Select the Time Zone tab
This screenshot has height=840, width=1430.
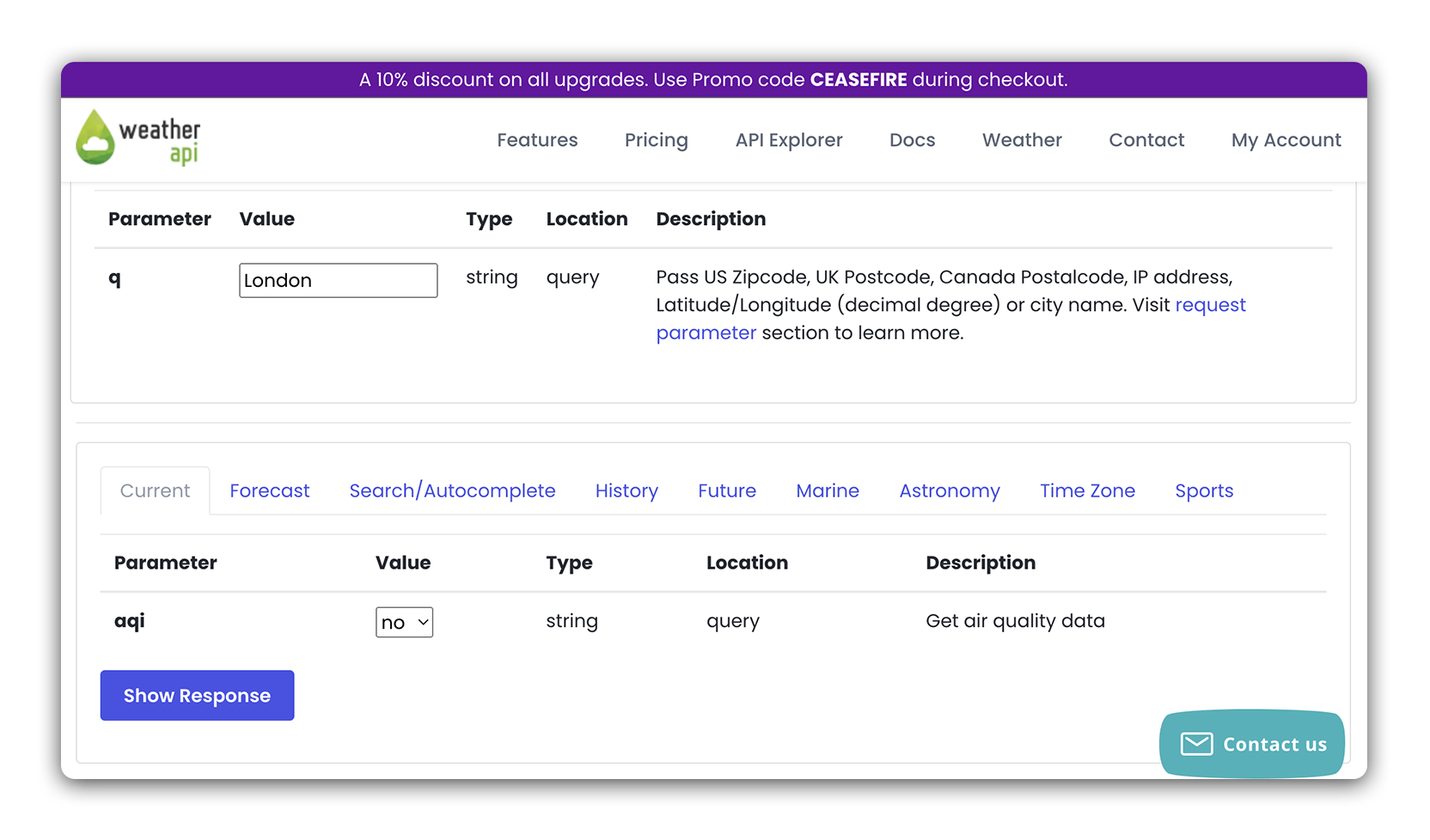[x=1087, y=491]
